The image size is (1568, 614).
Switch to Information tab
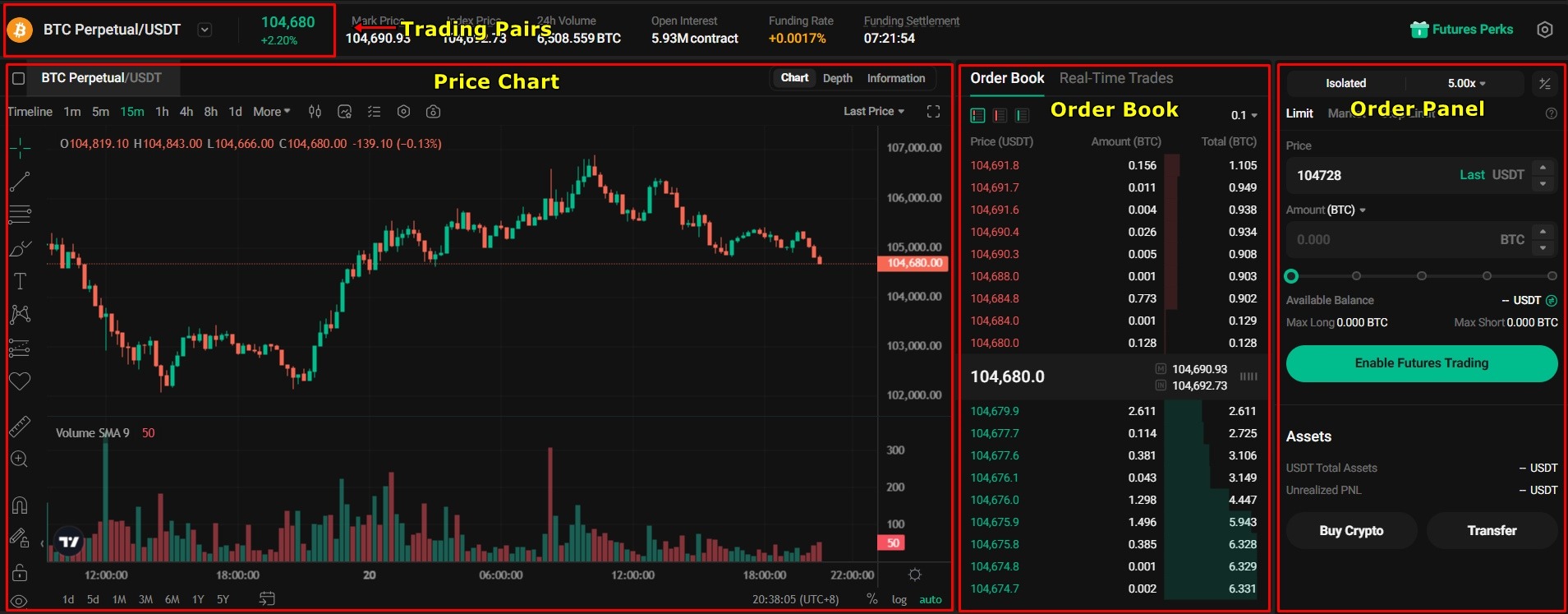click(x=895, y=78)
